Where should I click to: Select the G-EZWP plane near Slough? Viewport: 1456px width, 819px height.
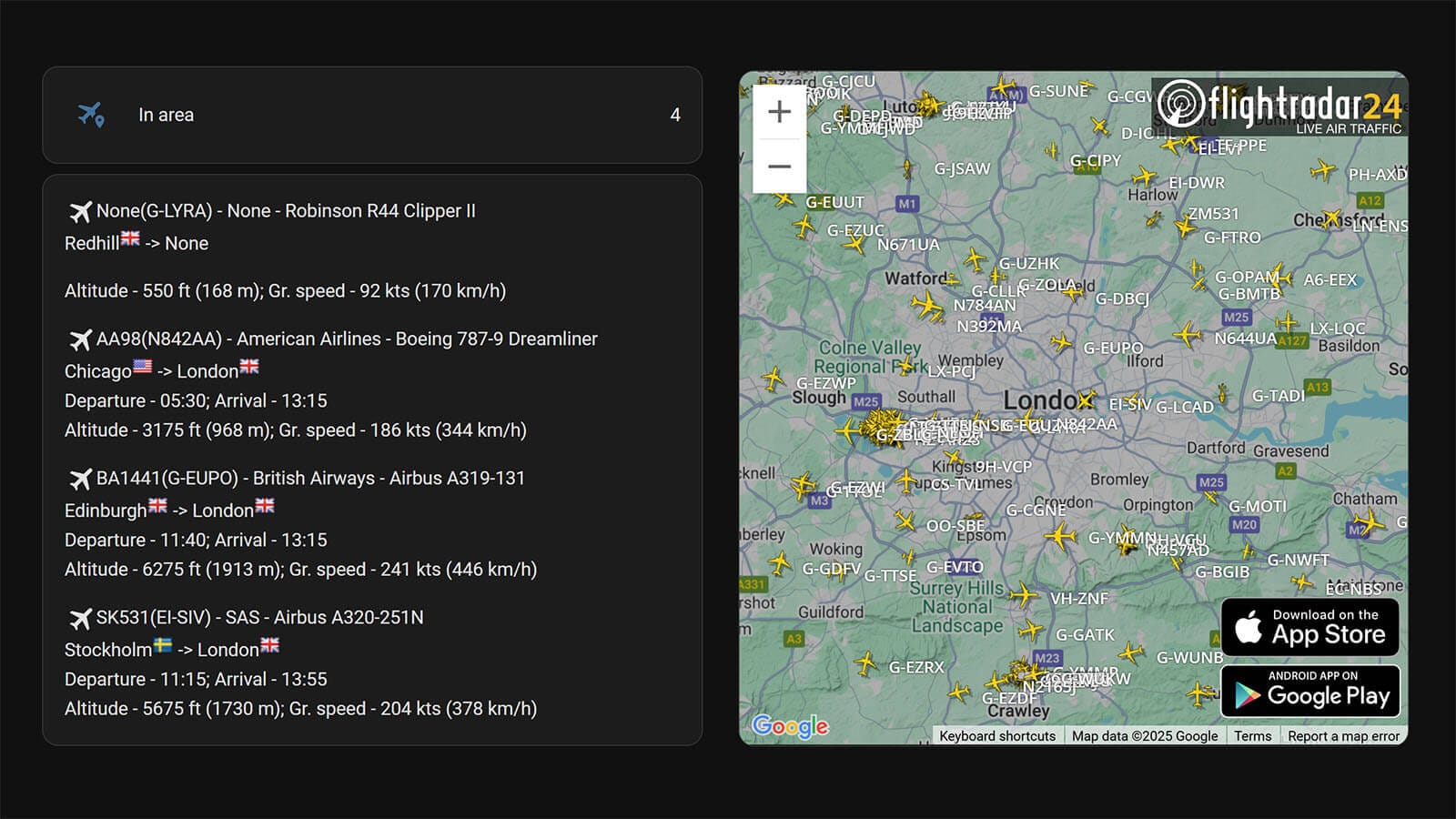(773, 379)
